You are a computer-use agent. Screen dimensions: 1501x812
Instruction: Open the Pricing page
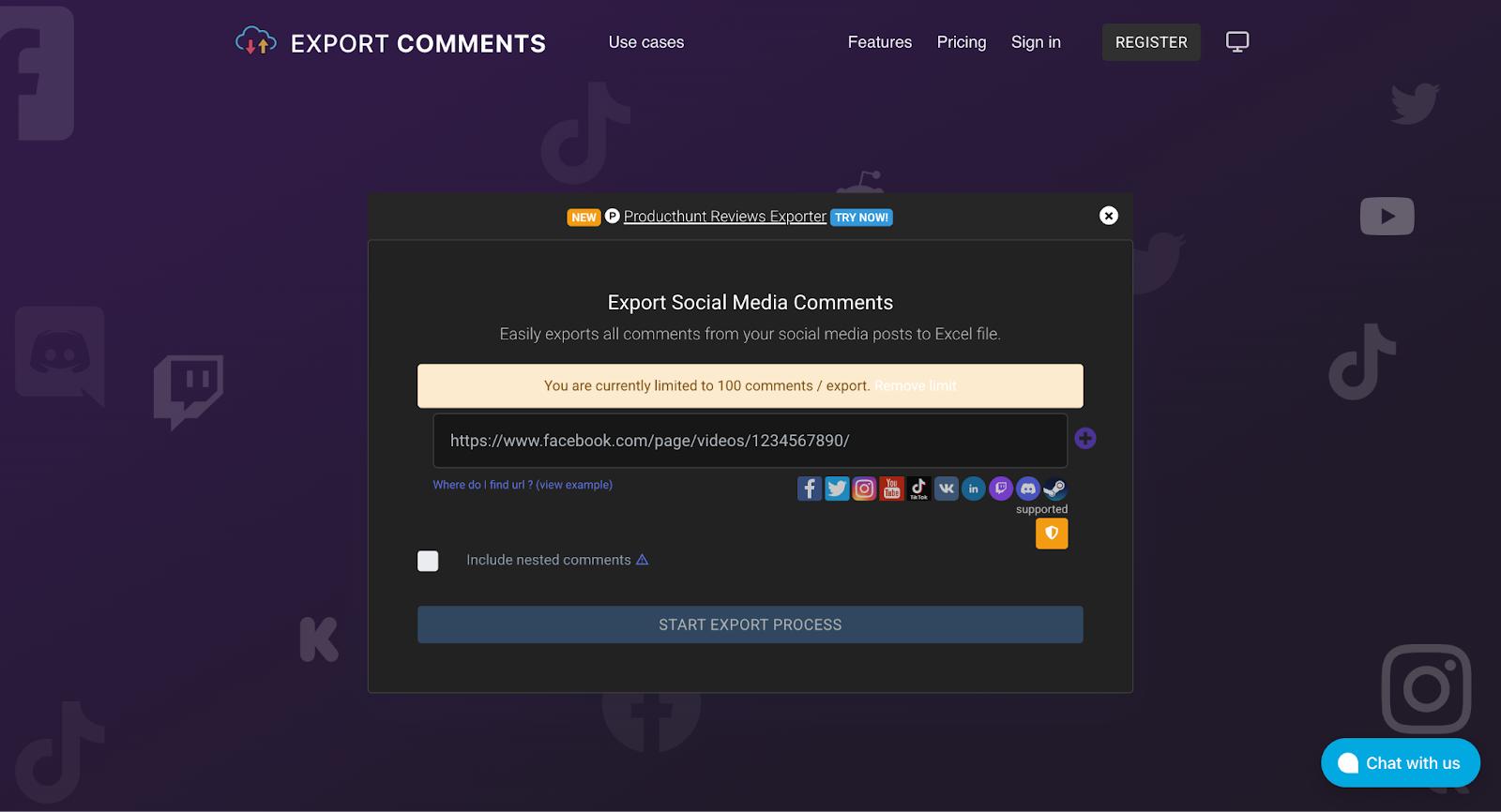(962, 42)
